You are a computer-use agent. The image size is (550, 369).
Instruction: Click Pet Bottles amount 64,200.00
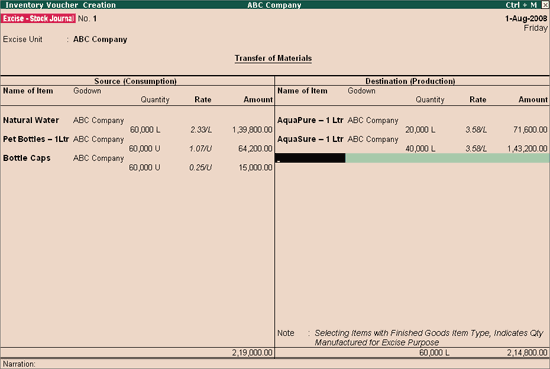[255, 149]
